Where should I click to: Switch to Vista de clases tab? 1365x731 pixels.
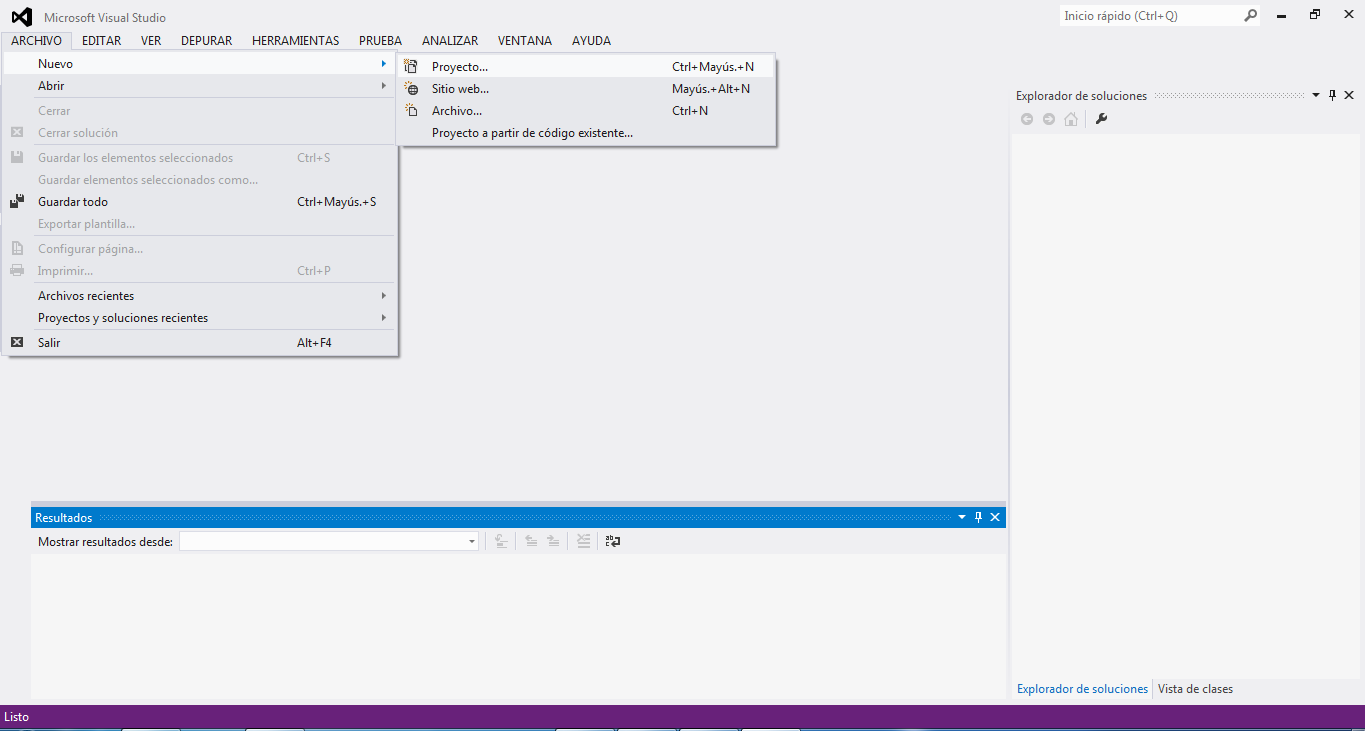[1195, 689]
